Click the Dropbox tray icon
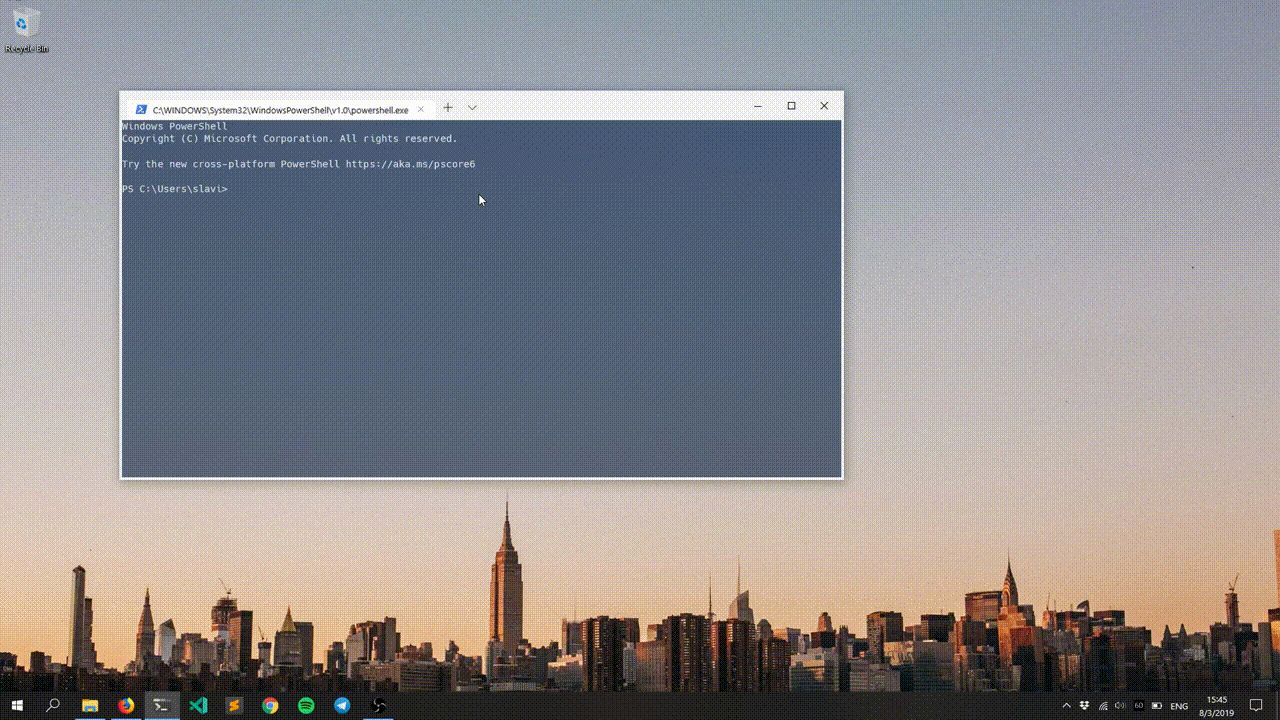Viewport: 1280px width, 720px height. click(x=1084, y=706)
